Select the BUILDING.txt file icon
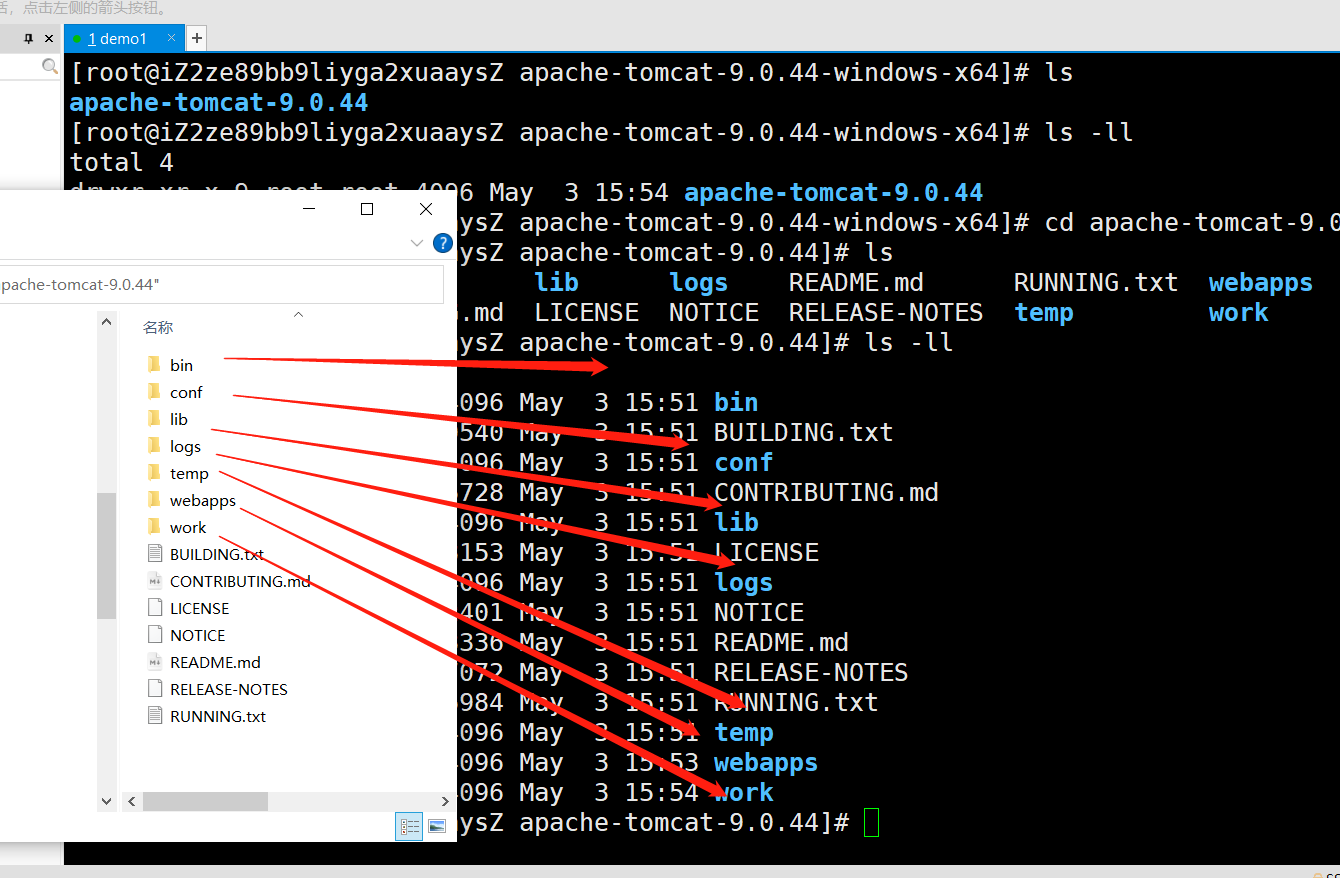 pyautogui.click(x=154, y=554)
